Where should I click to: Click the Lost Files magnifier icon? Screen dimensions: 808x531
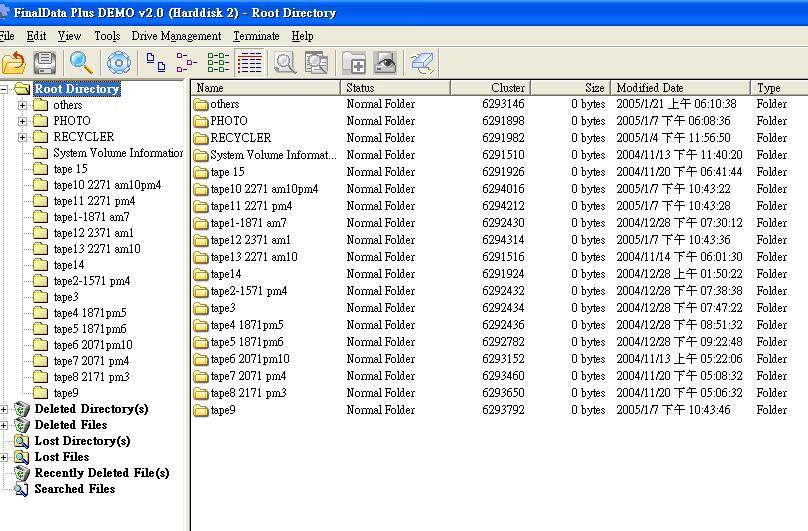pyautogui.click(x=22, y=457)
